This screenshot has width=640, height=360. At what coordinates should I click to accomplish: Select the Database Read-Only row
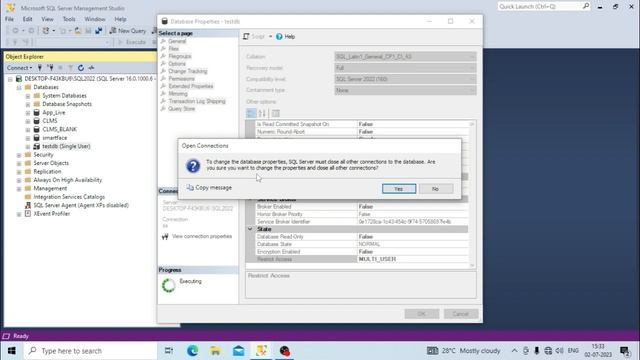362,237
